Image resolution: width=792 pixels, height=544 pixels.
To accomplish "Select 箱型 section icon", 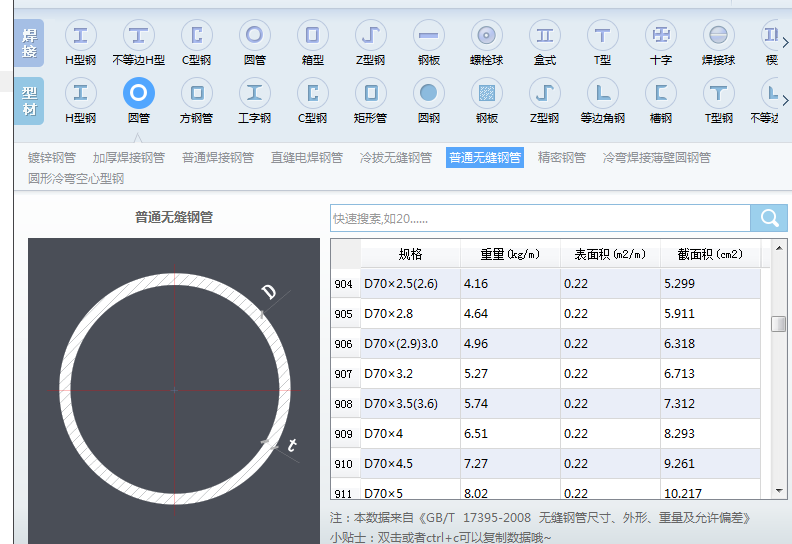I will pyautogui.click(x=313, y=35).
